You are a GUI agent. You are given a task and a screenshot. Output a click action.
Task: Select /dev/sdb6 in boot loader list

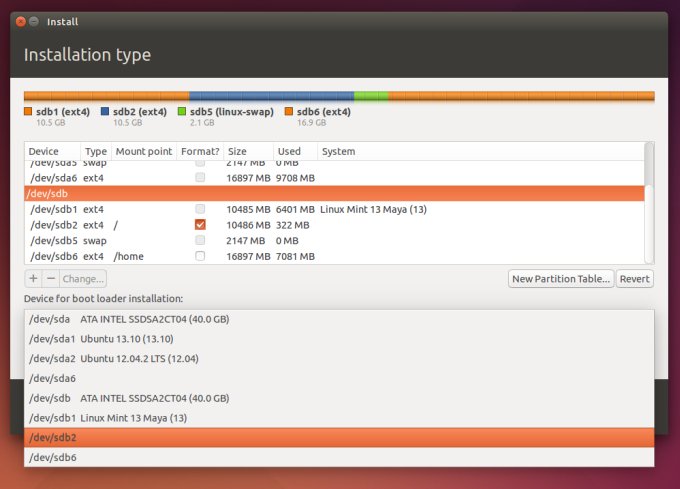(339, 457)
